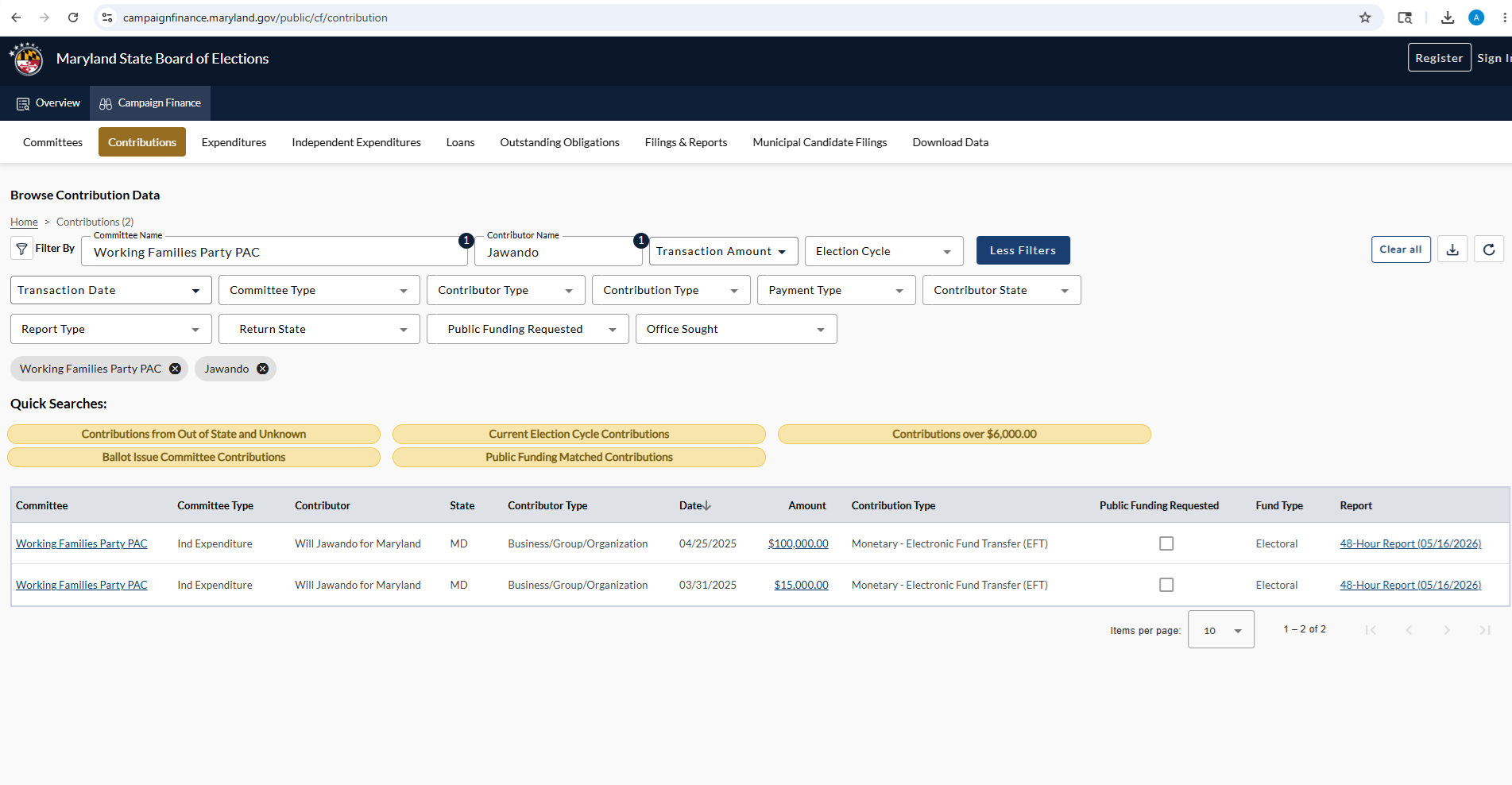This screenshot has width=1512, height=785.
Task: Open the $15,000.00 amount link
Action: tap(802, 585)
